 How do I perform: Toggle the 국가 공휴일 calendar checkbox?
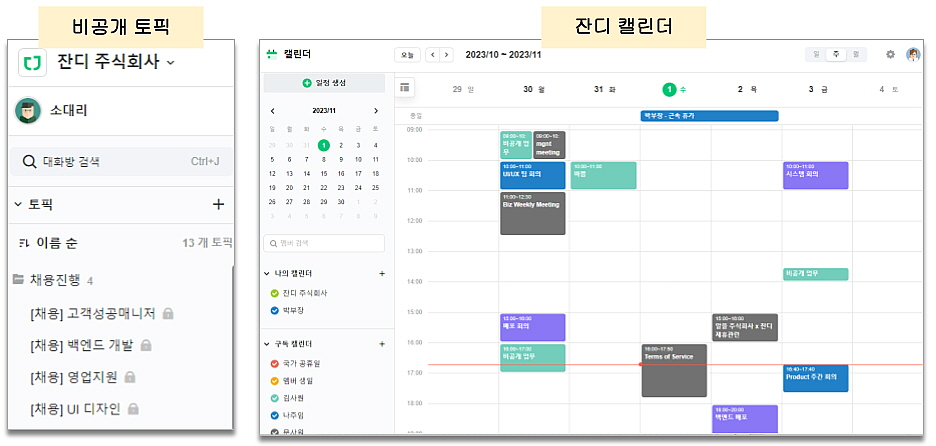pyautogui.click(x=275, y=363)
